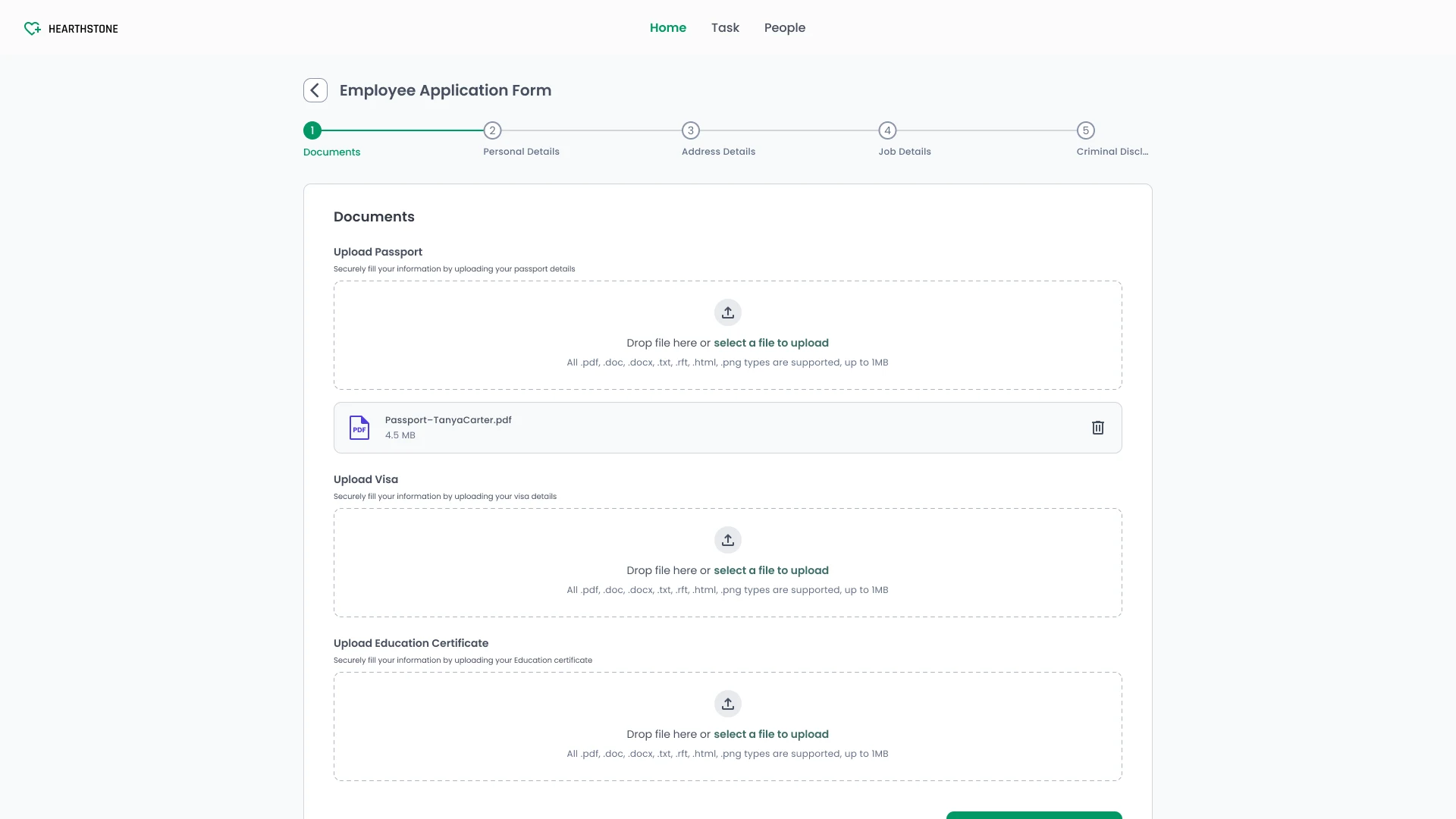This screenshot has width=1456, height=819.
Task: Click the PDF file icon for the passport
Action: click(359, 428)
